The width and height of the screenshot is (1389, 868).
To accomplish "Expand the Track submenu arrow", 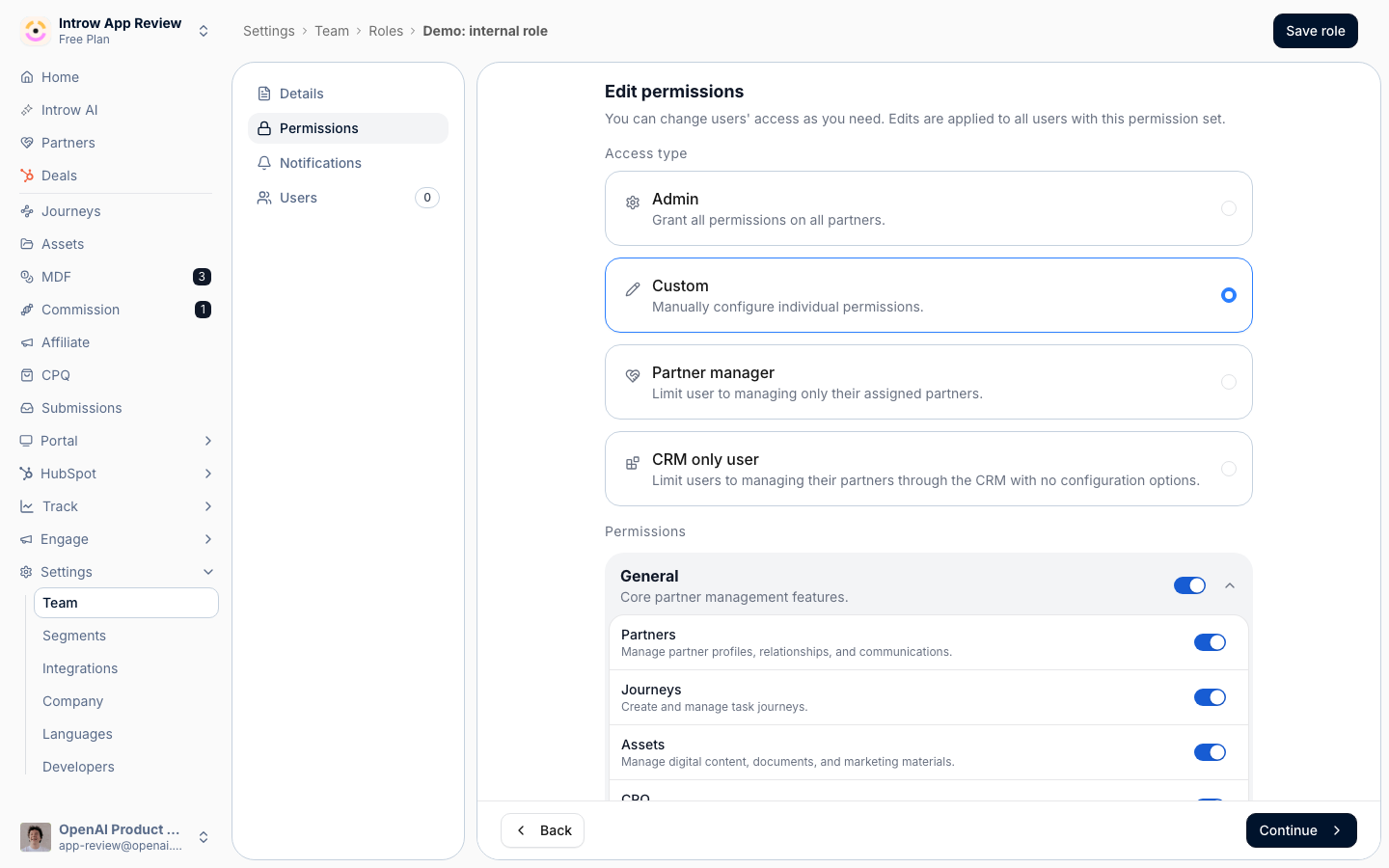I will click(x=208, y=506).
